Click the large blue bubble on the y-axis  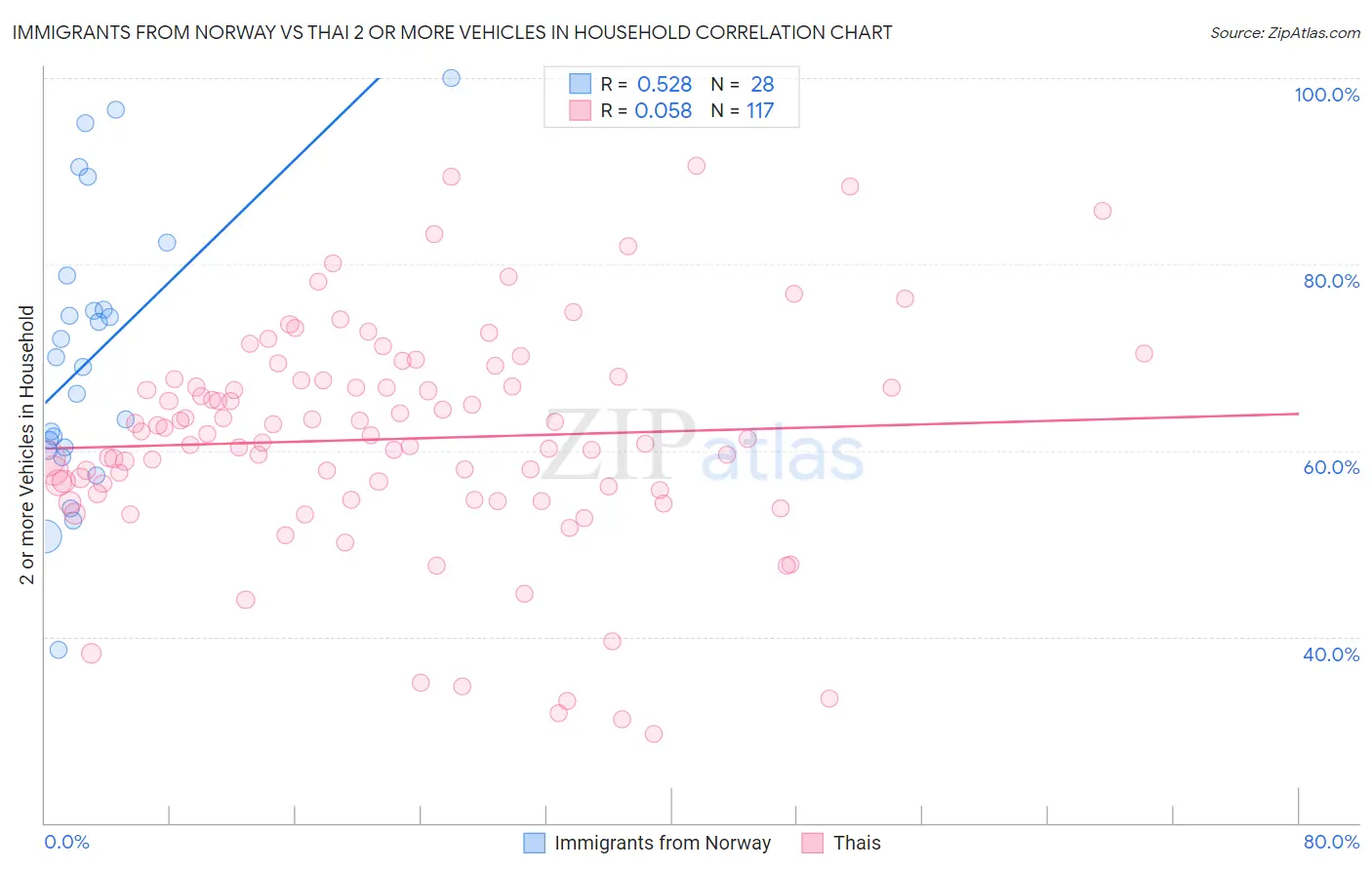(44, 535)
